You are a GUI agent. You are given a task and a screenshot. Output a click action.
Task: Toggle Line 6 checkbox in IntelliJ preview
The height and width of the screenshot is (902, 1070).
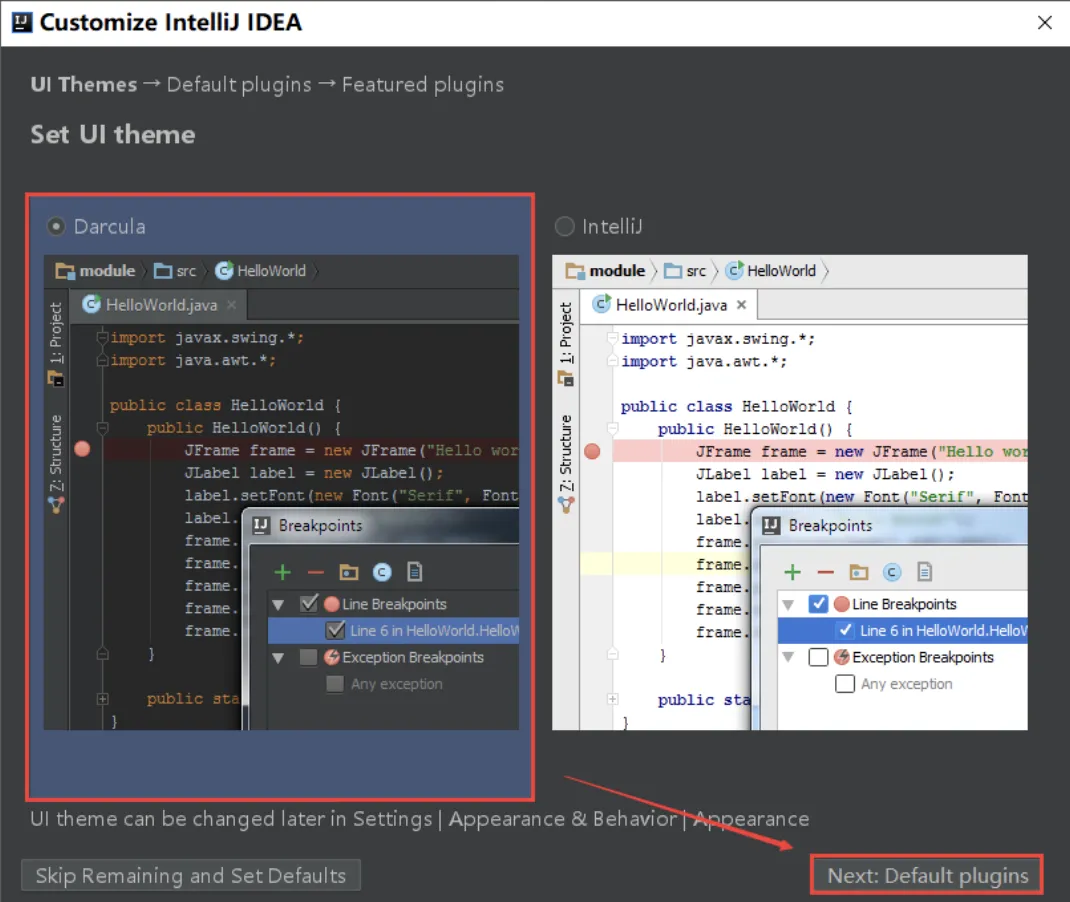845,630
